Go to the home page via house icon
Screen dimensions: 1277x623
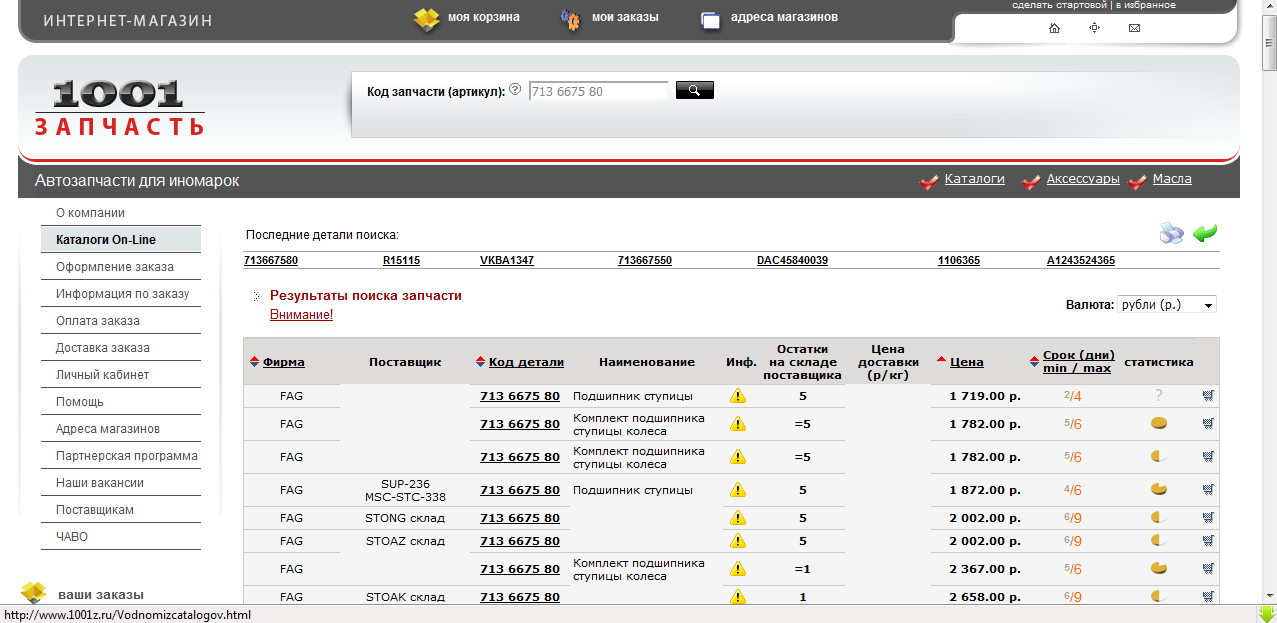tap(1054, 28)
